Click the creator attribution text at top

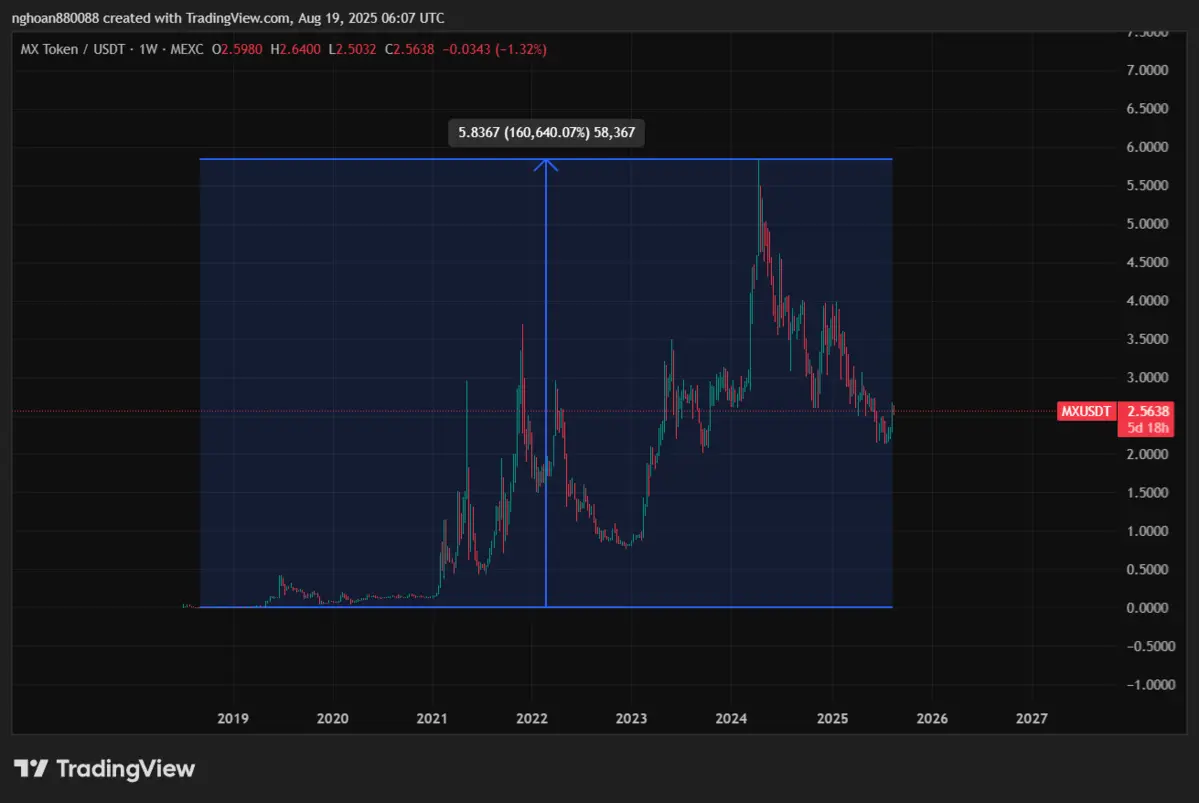(x=229, y=18)
